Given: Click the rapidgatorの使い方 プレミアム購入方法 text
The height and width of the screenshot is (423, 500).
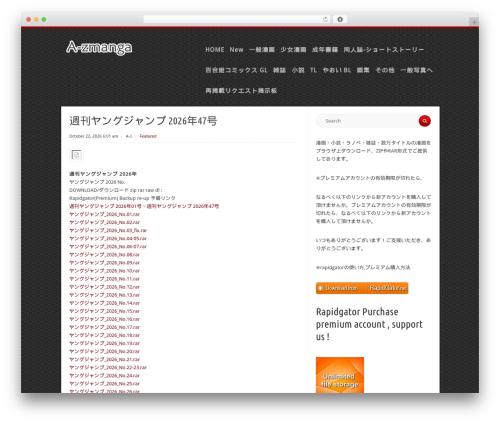Looking at the screenshot, I should tap(363, 267).
